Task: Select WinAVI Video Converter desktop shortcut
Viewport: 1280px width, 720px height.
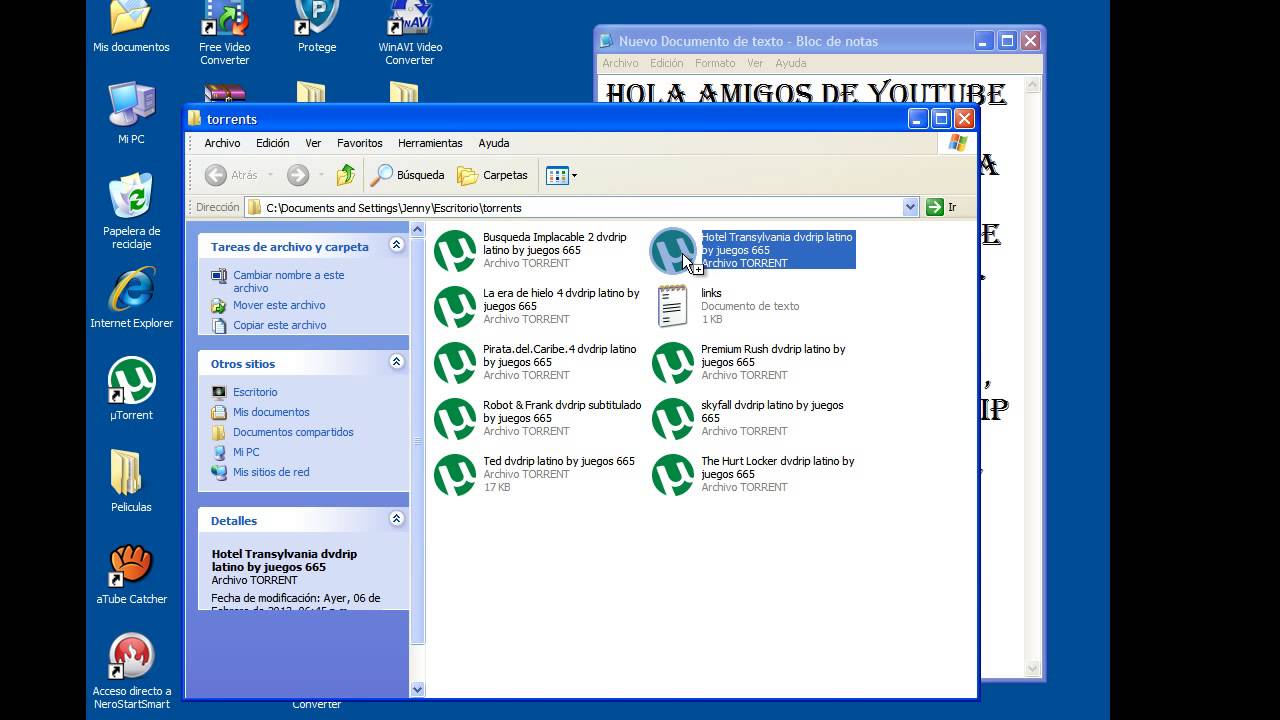Action: (x=410, y=33)
